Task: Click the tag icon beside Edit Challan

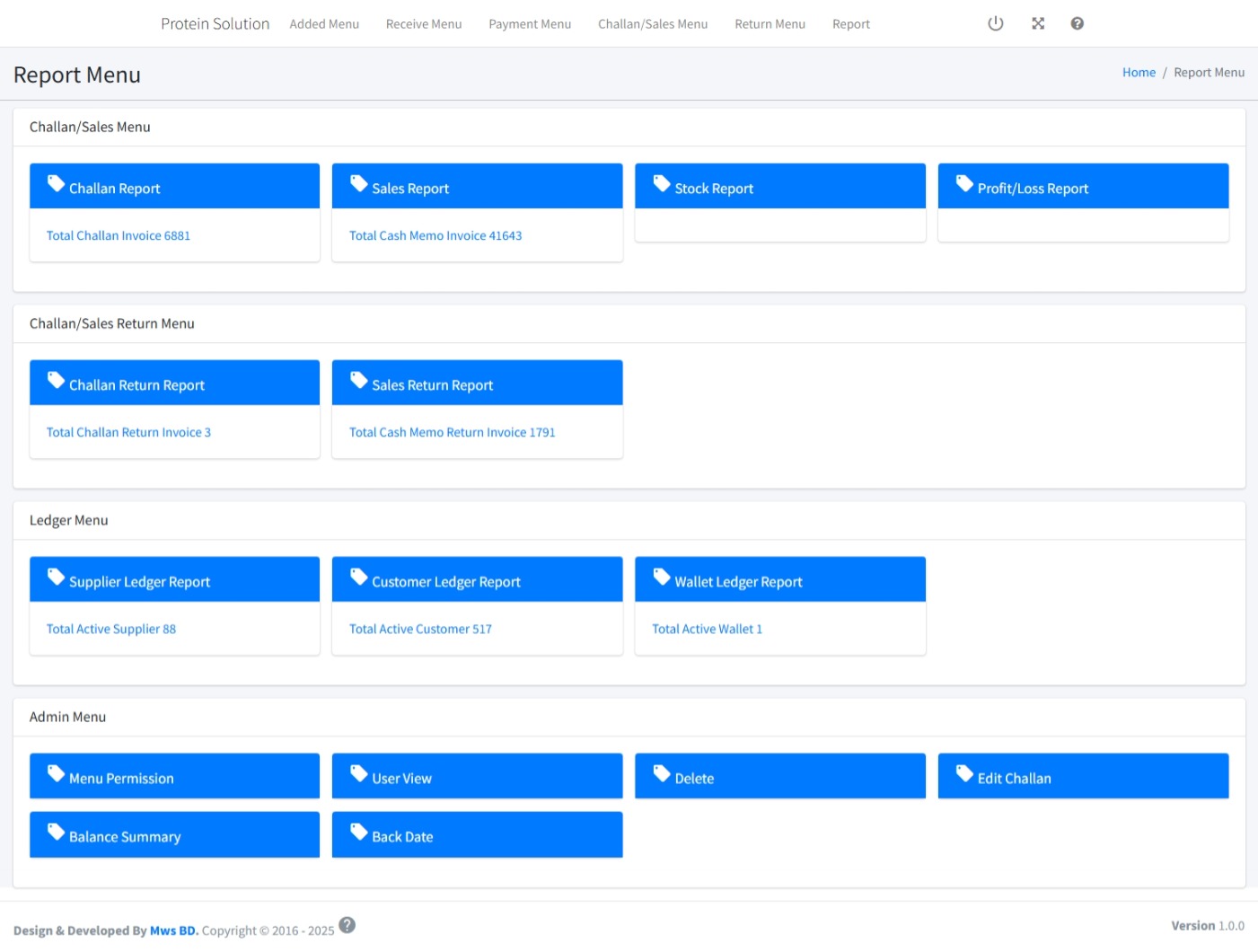Action: coord(964,774)
